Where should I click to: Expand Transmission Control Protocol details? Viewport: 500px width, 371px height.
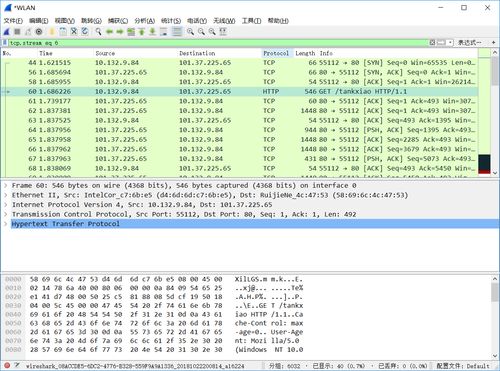click(x=5, y=214)
